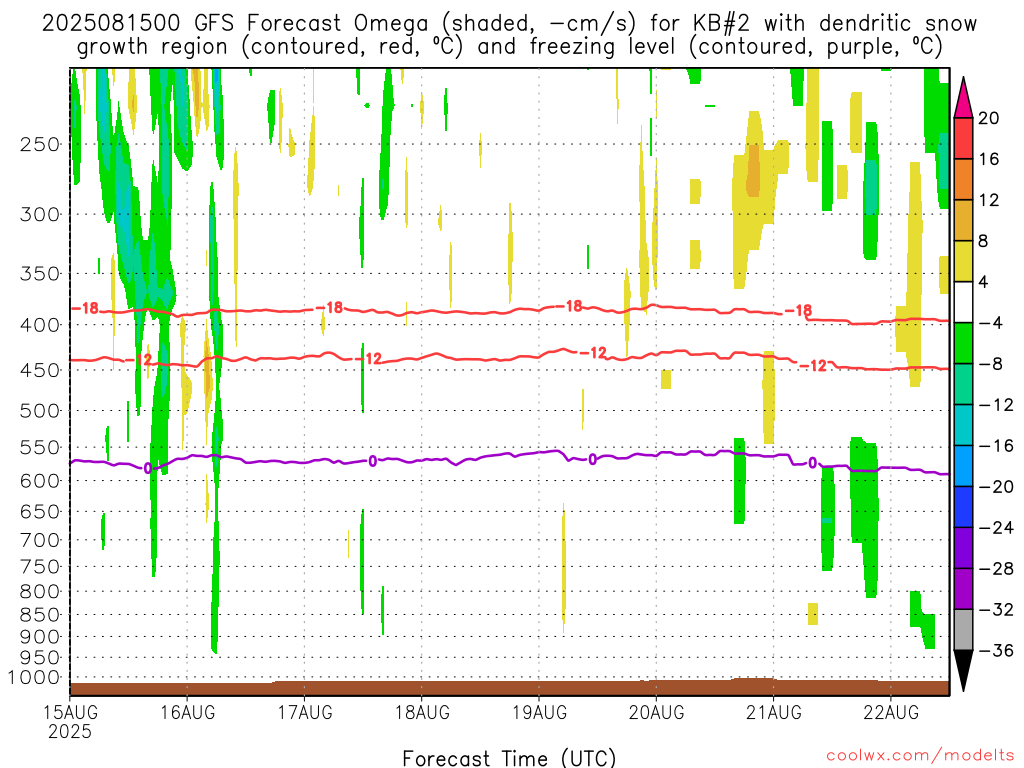This screenshot has height=768, width=1024.
Task: Click the legend value -4
Action: tap(990, 323)
